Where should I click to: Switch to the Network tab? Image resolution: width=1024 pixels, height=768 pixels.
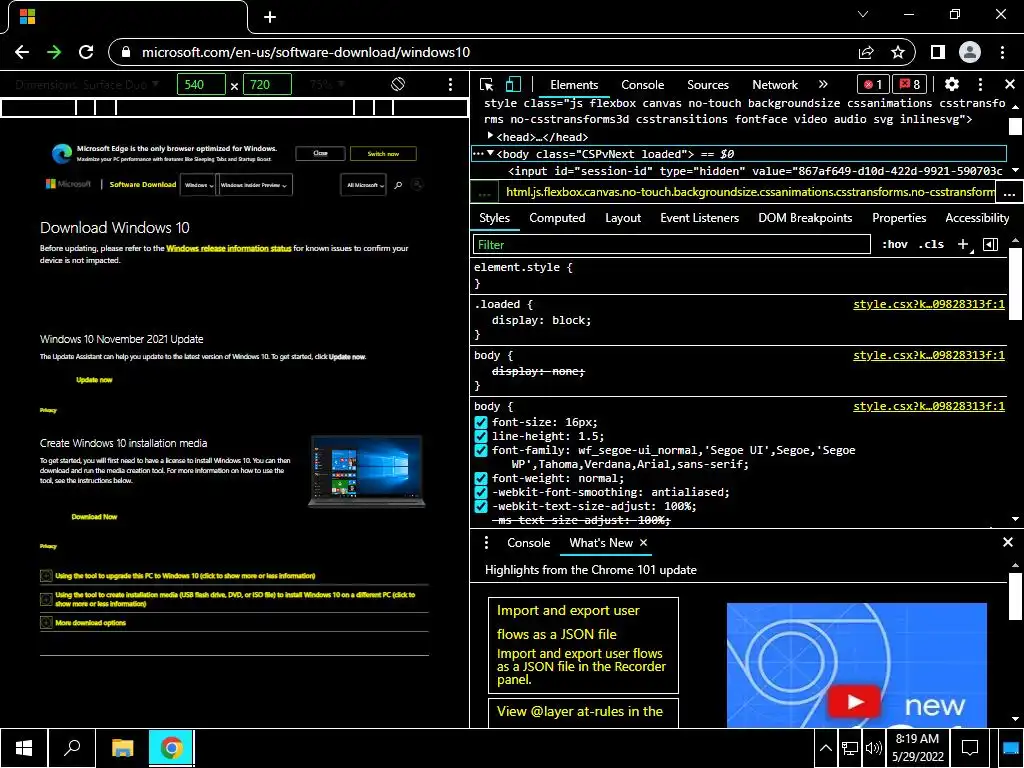[775, 85]
